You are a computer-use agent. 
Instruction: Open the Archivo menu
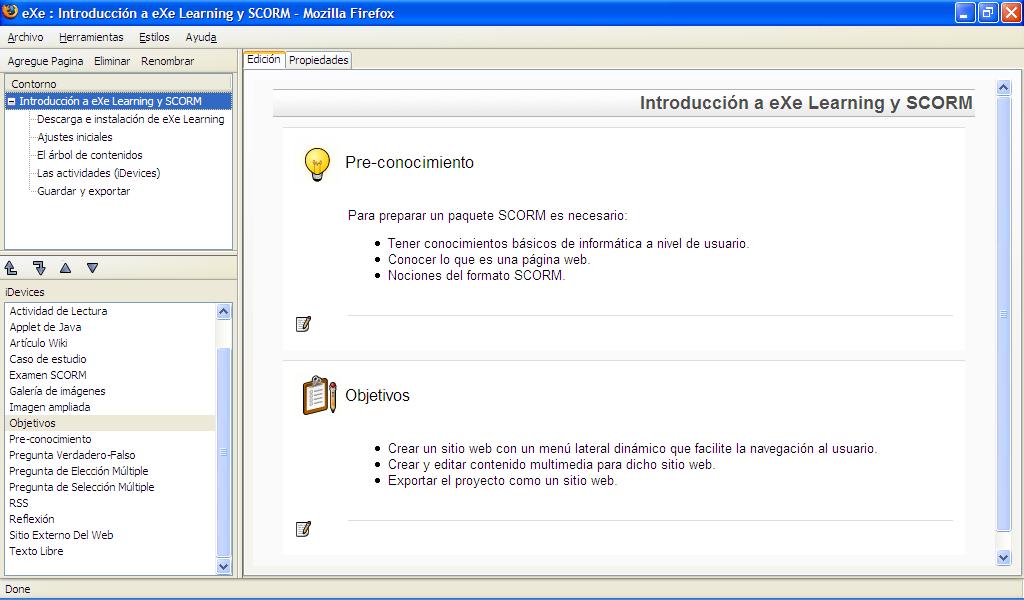25,37
